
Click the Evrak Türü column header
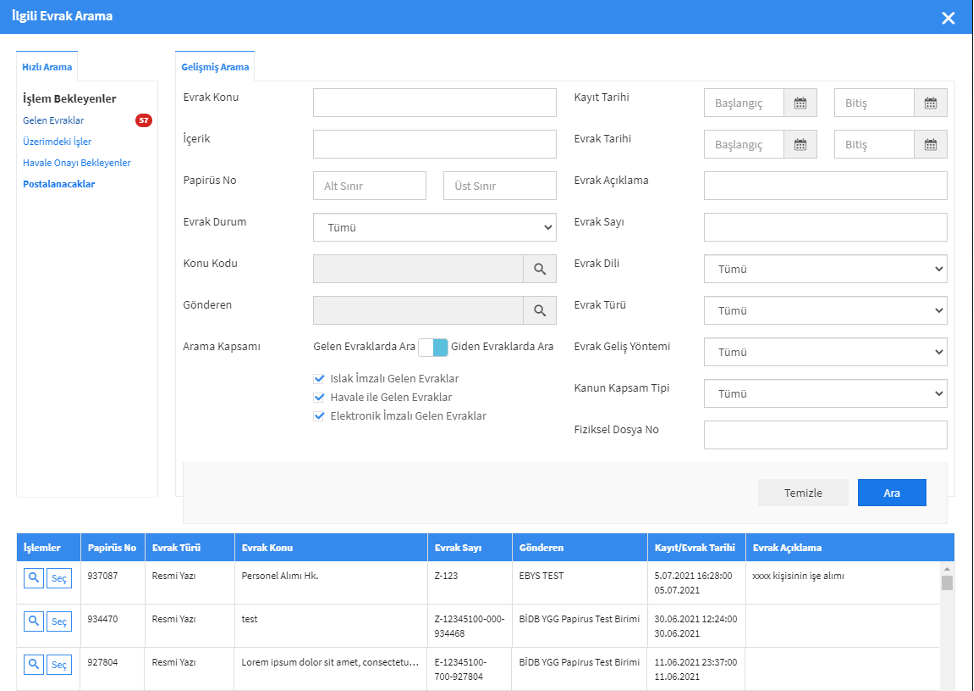(189, 547)
